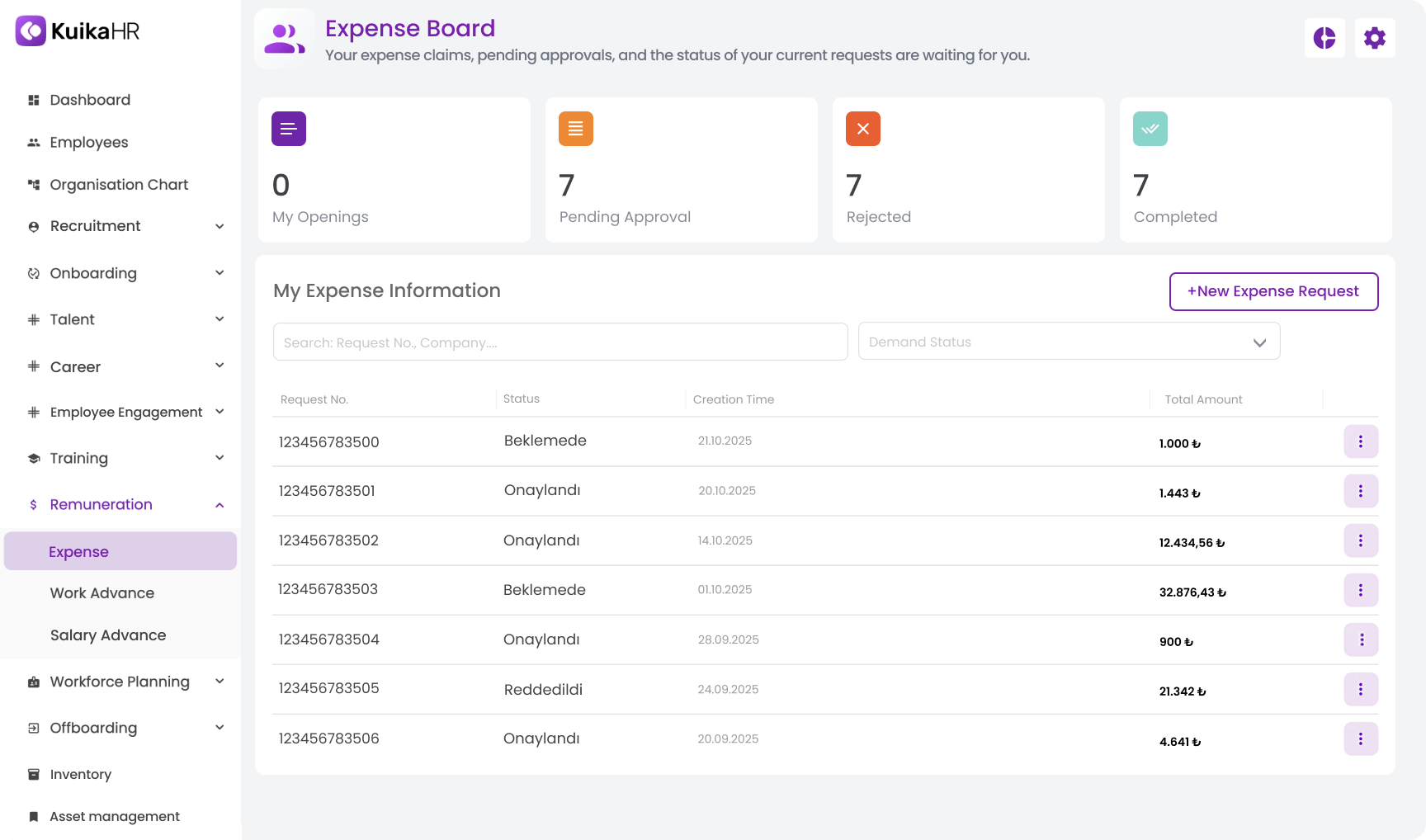1426x840 pixels.
Task: Click the Expense Board people header icon
Action: point(284,36)
